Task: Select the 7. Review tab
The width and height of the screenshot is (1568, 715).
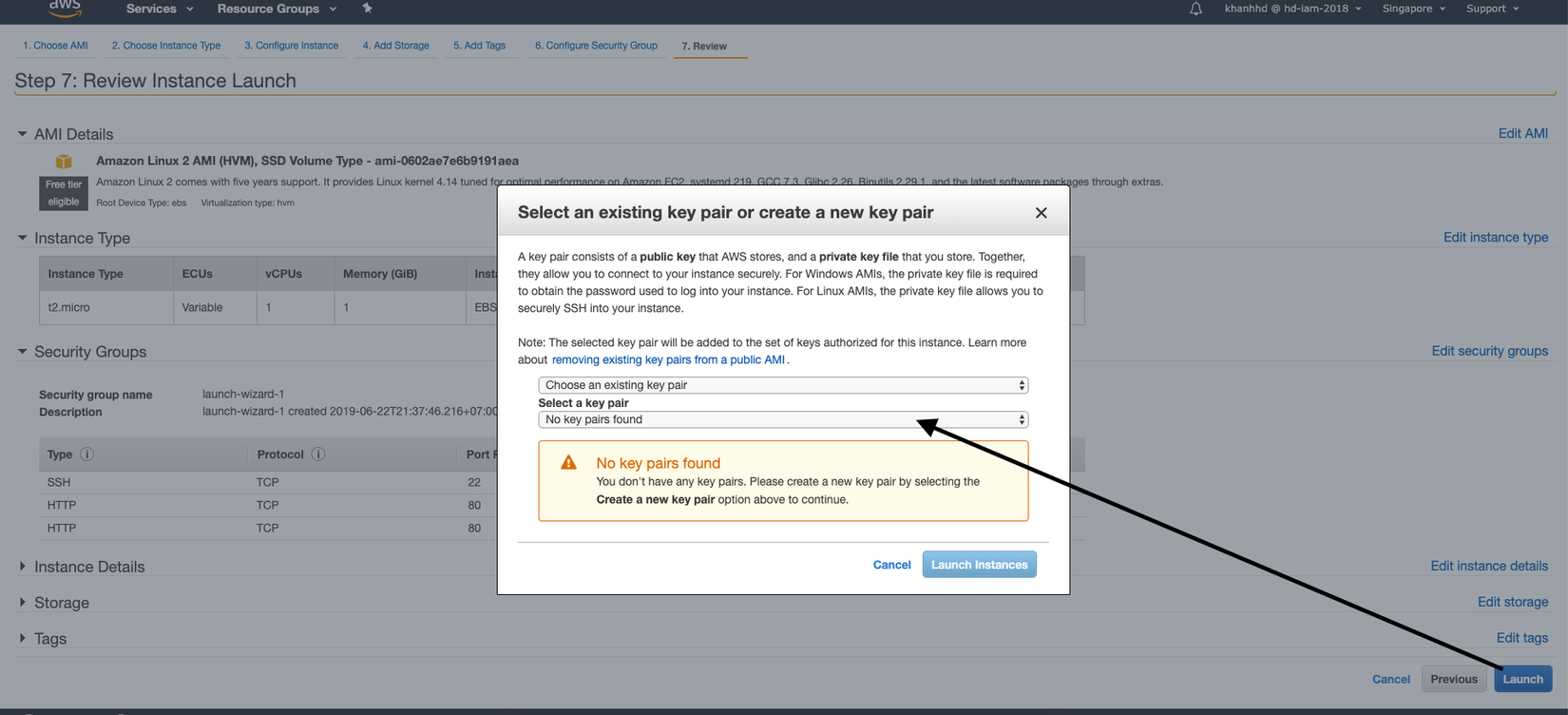Action: pyautogui.click(x=704, y=46)
